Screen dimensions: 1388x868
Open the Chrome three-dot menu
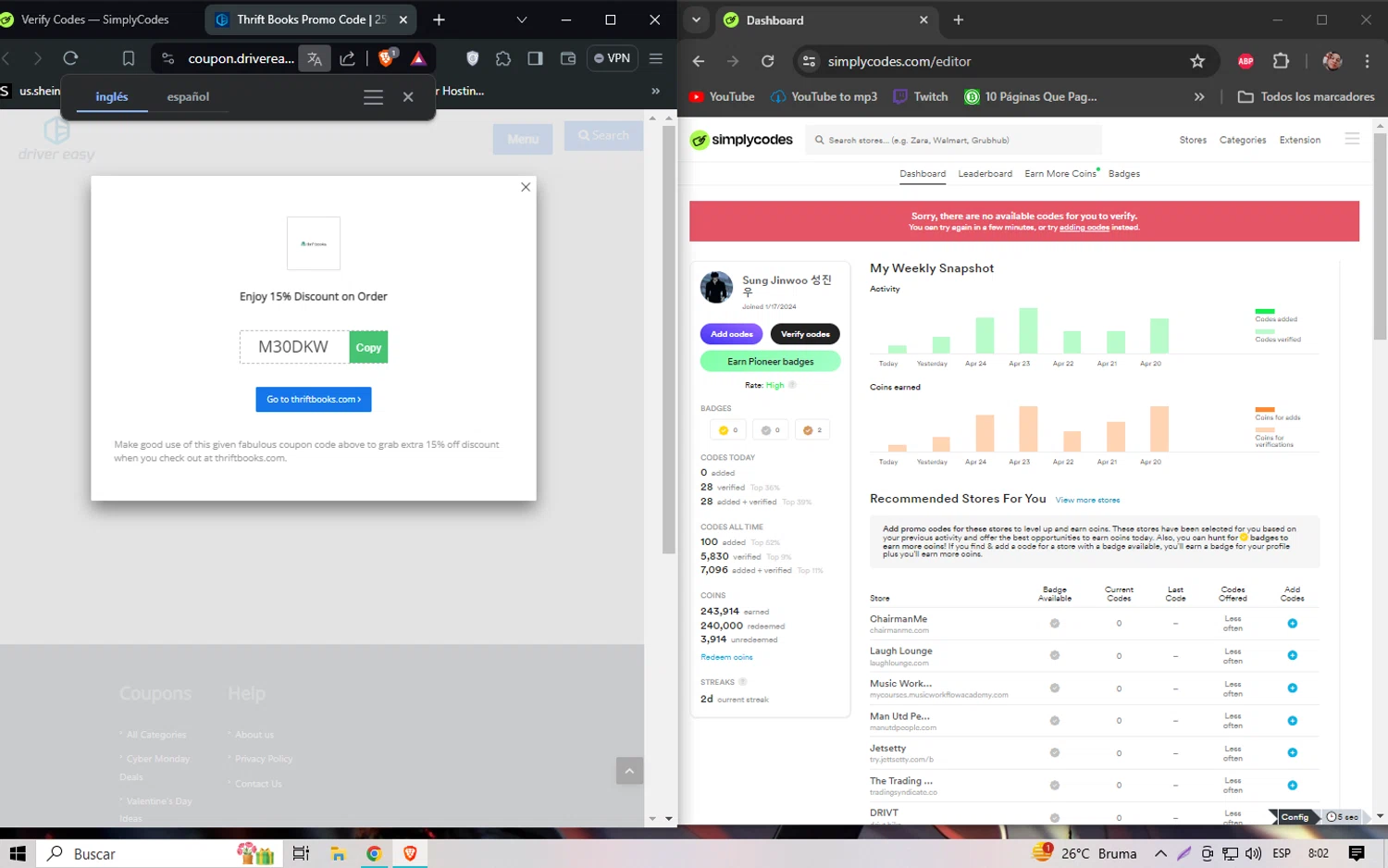[1367, 61]
